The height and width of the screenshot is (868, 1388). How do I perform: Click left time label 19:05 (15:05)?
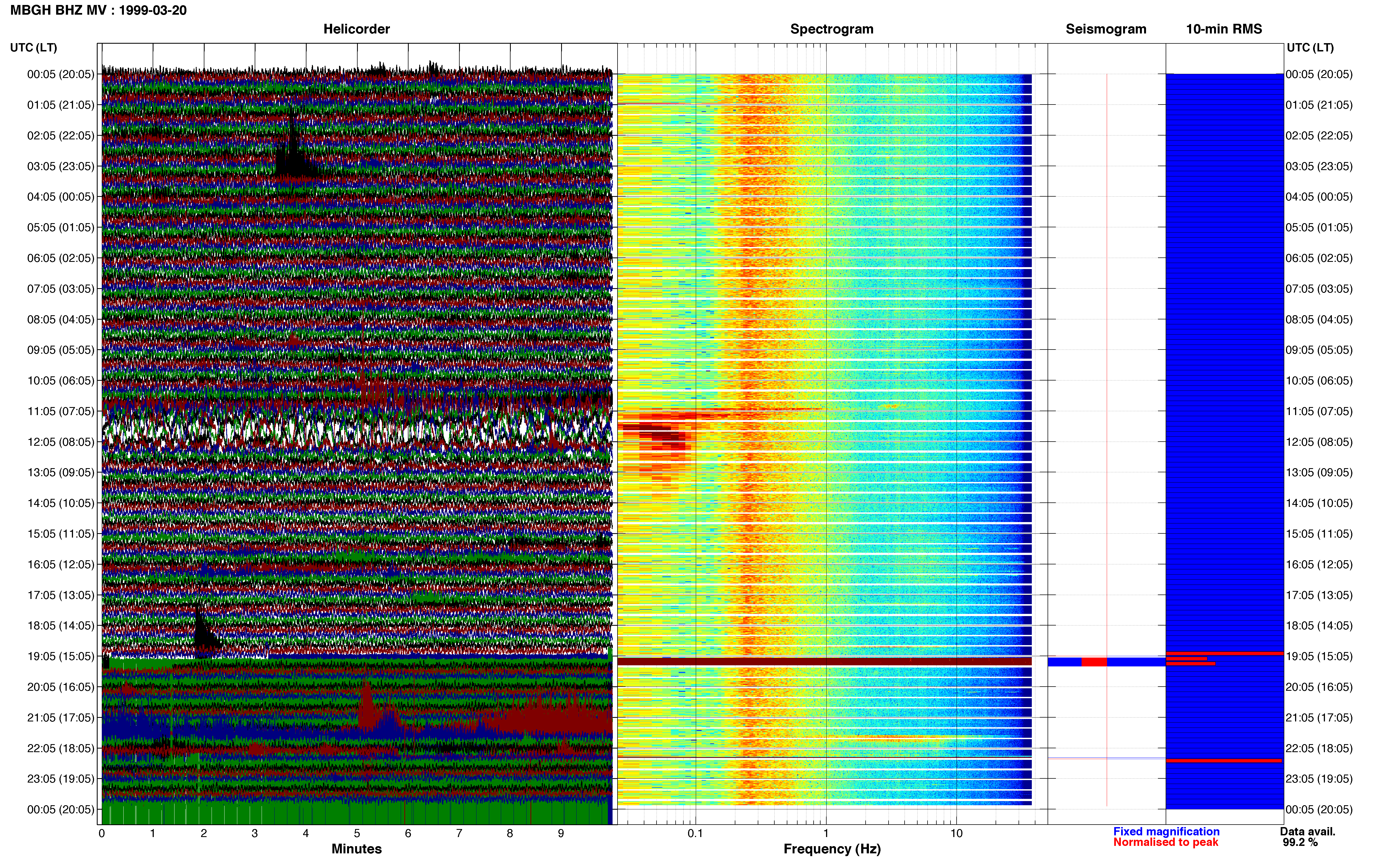click(x=61, y=657)
